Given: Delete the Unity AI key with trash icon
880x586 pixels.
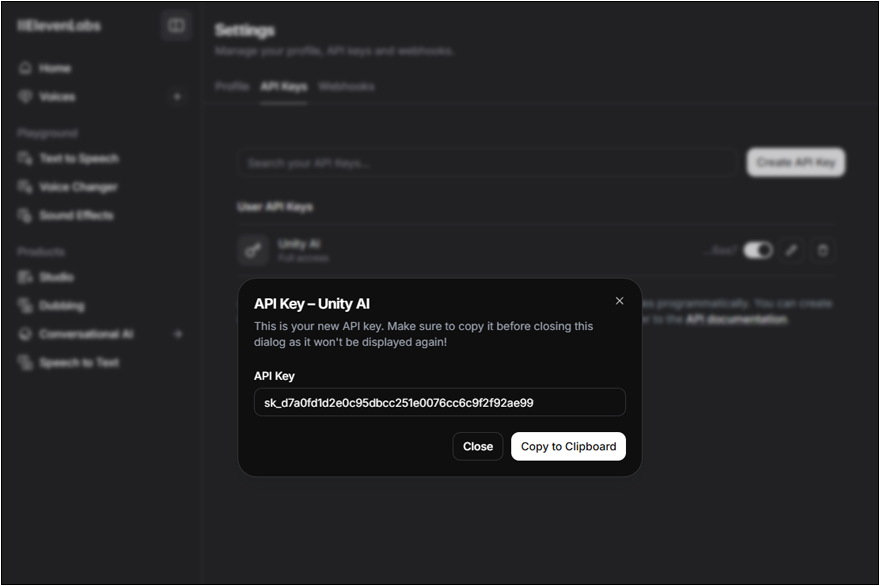Looking at the screenshot, I should click(823, 250).
